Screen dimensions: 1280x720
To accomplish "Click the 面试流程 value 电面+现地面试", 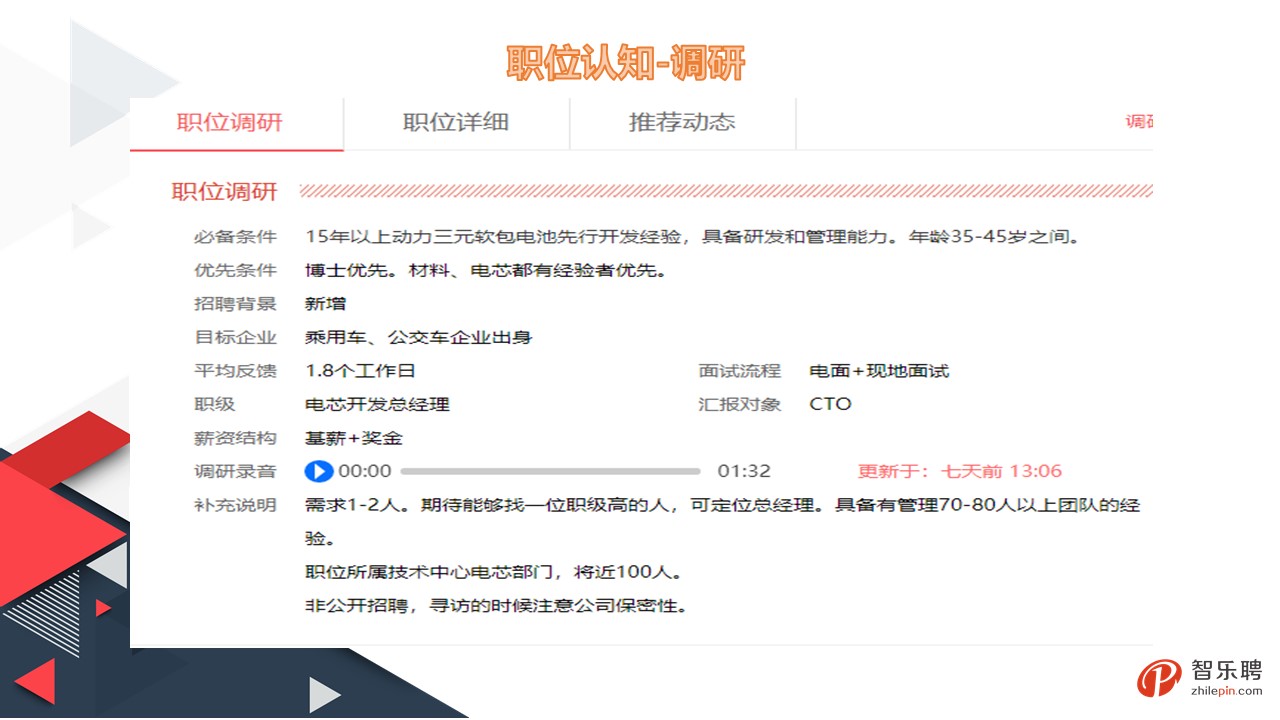I will point(879,371).
